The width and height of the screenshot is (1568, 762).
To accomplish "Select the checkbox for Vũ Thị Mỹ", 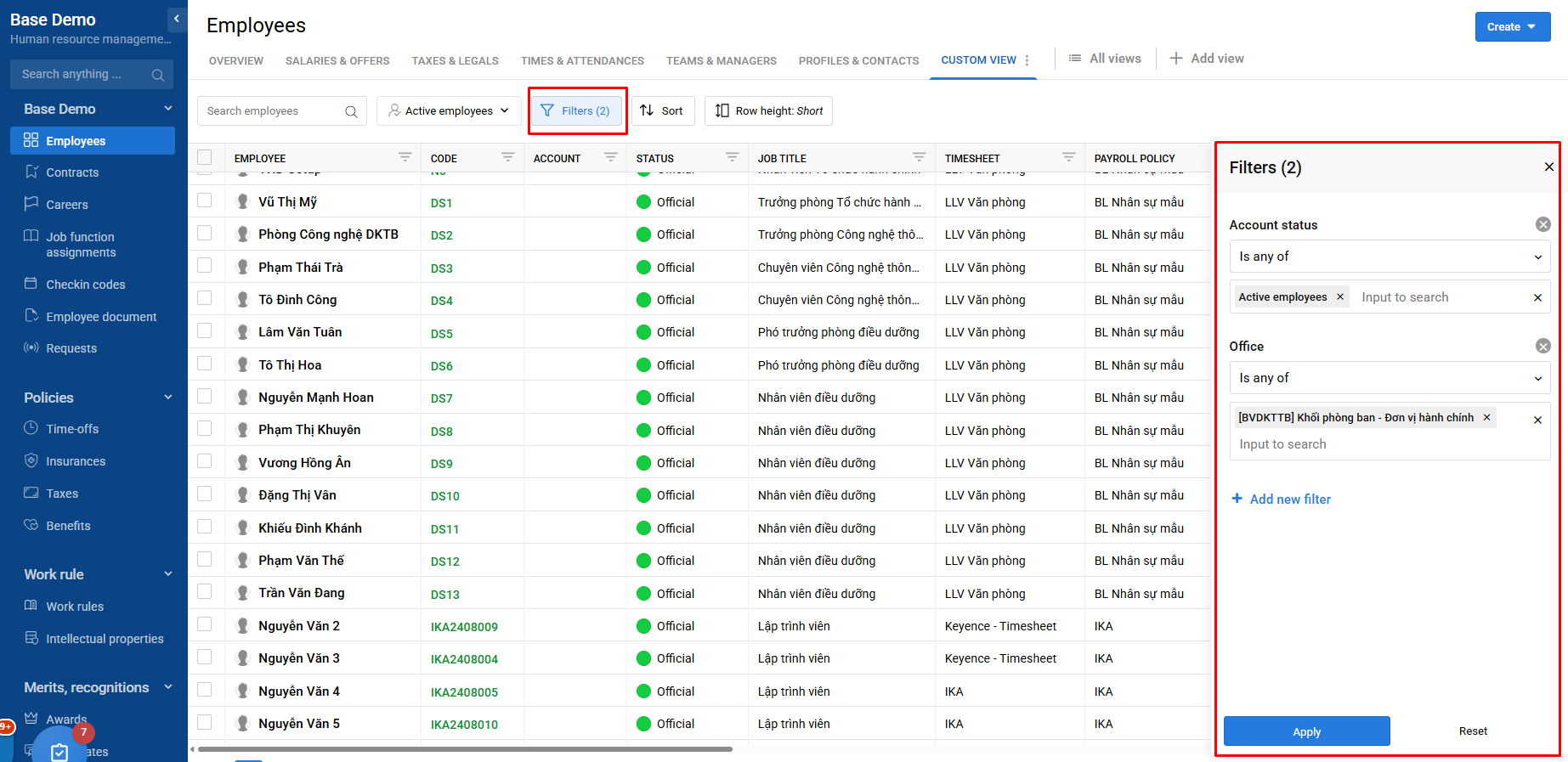I will coord(205,200).
